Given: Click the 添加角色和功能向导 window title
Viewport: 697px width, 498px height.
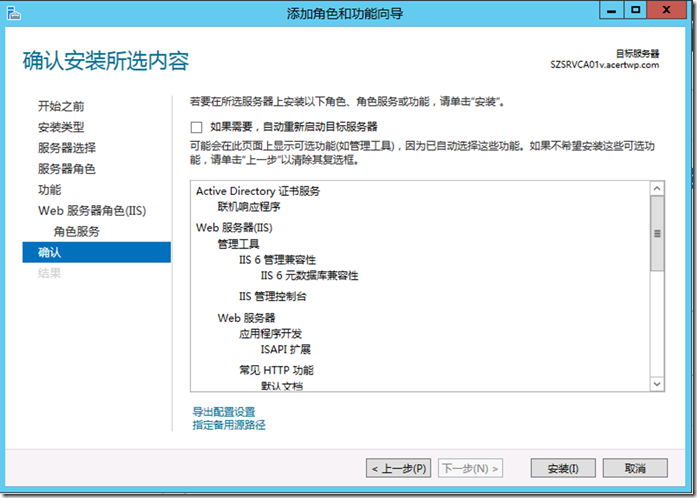Looking at the screenshot, I should (x=345, y=13).
